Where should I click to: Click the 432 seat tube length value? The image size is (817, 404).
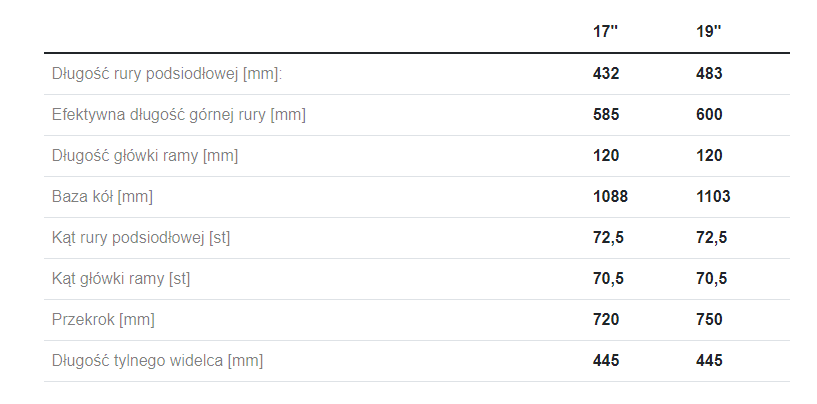tap(607, 73)
